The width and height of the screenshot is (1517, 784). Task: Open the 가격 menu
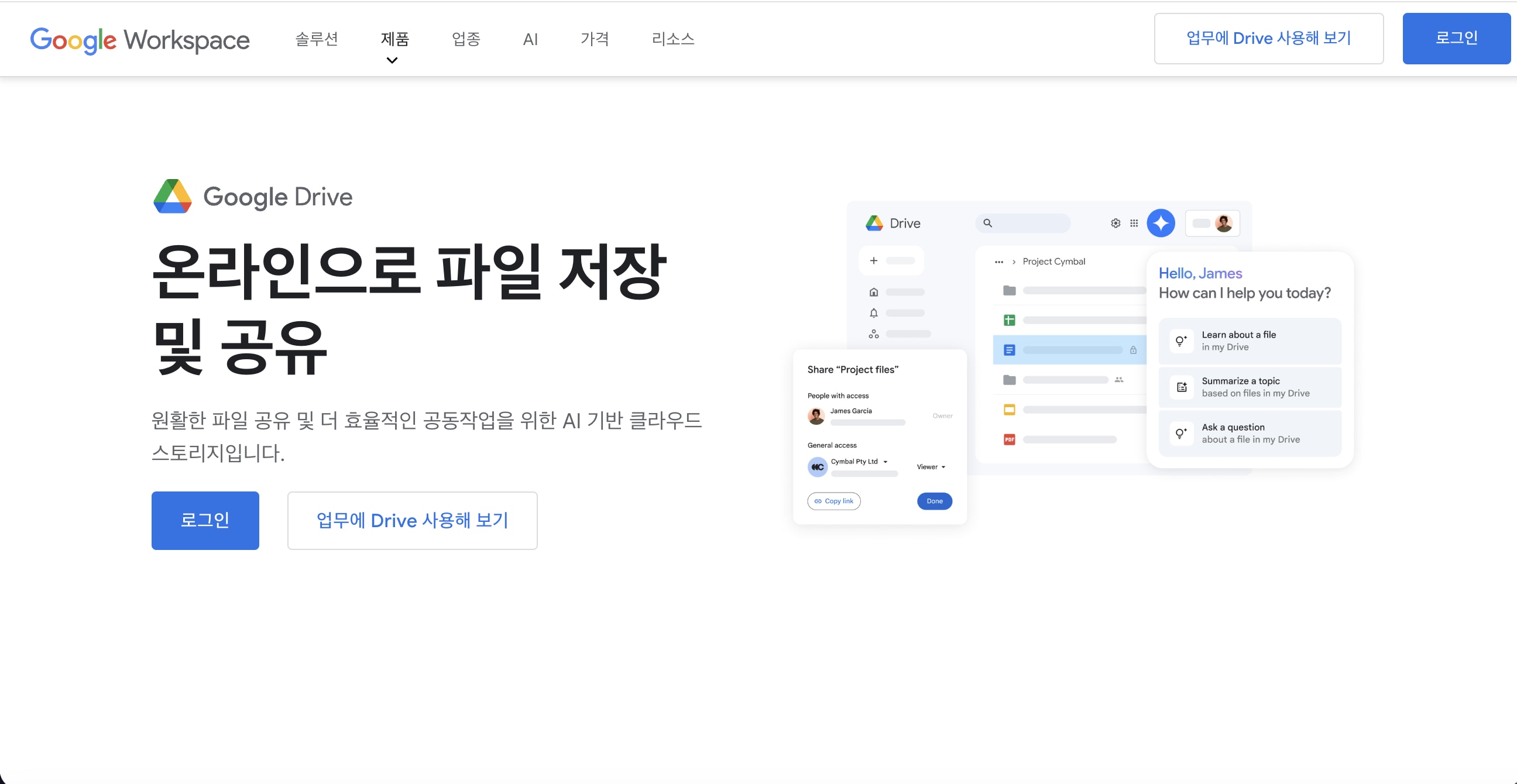tap(595, 39)
